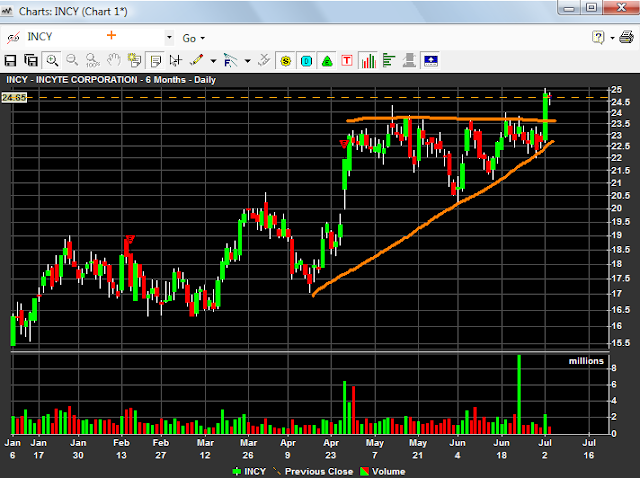640x478 pixels.
Task: Click the Volume legend entry
Action: [382, 471]
